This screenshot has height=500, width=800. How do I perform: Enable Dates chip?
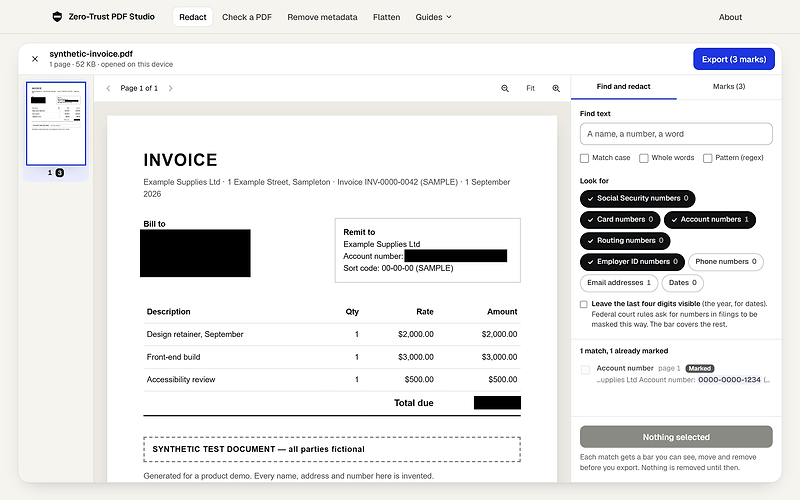(x=682, y=283)
